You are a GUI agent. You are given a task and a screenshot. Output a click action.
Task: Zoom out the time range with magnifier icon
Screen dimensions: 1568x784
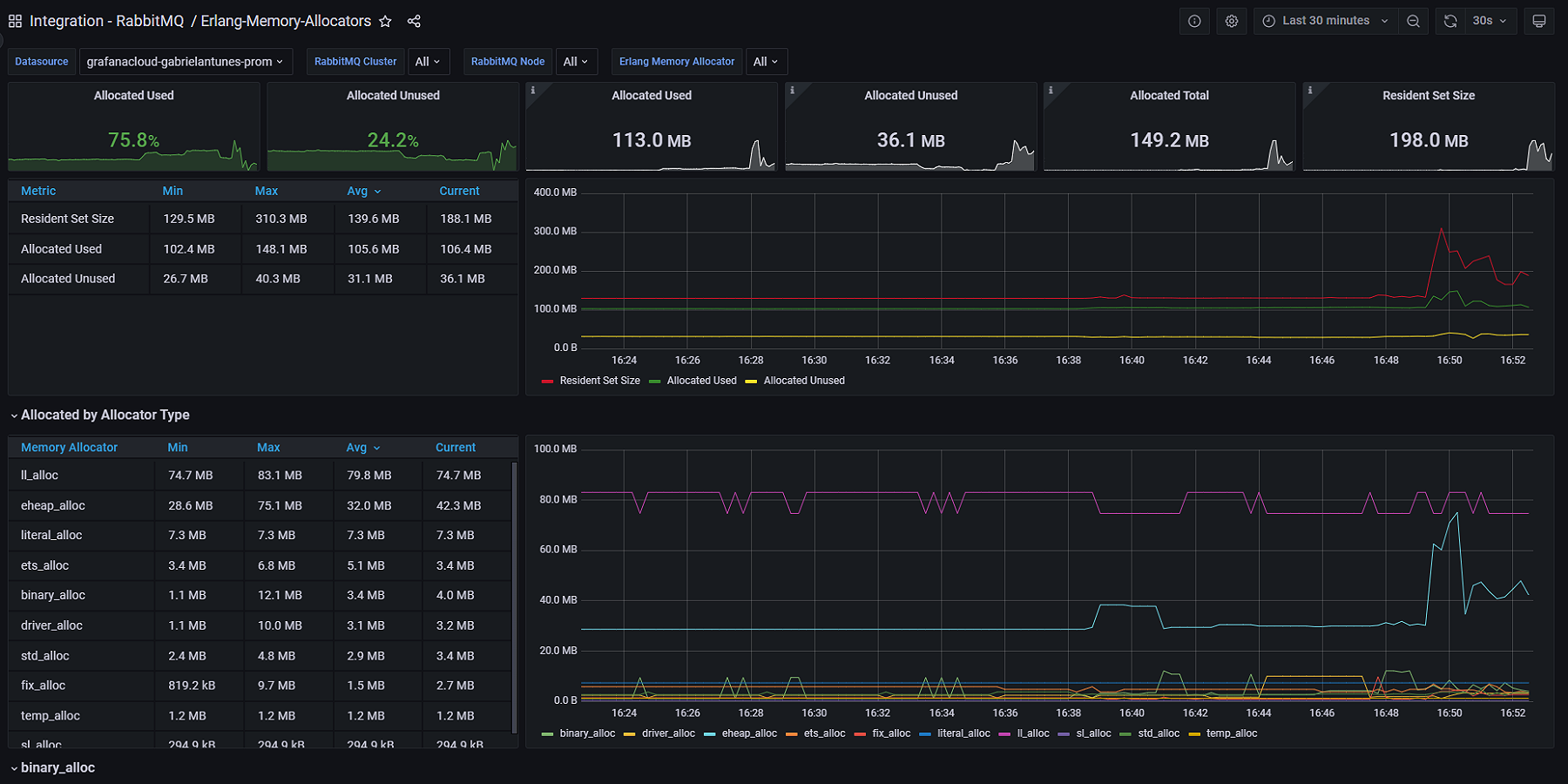tap(1413, 20)
